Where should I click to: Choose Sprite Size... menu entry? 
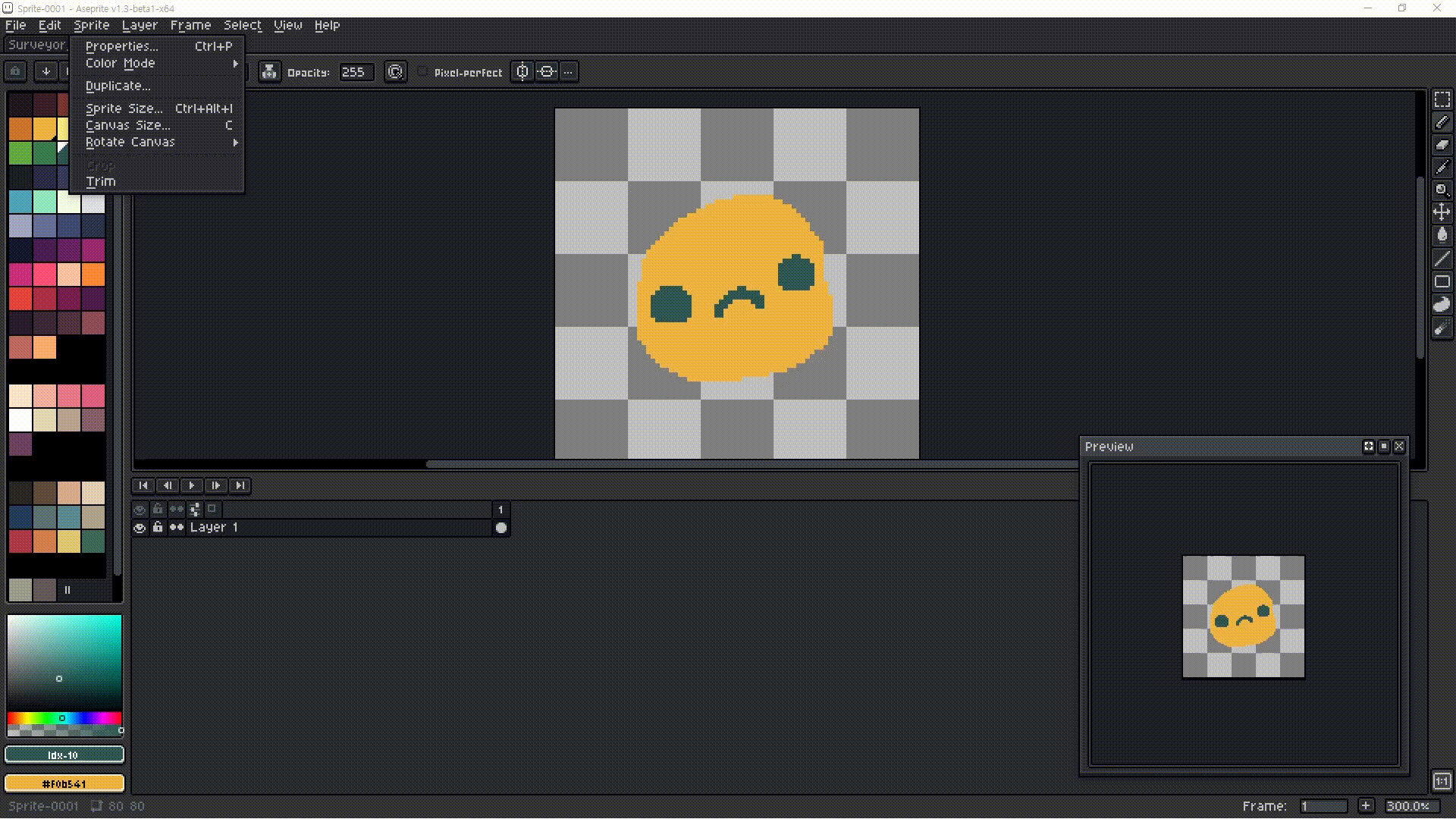click(157, 109)
